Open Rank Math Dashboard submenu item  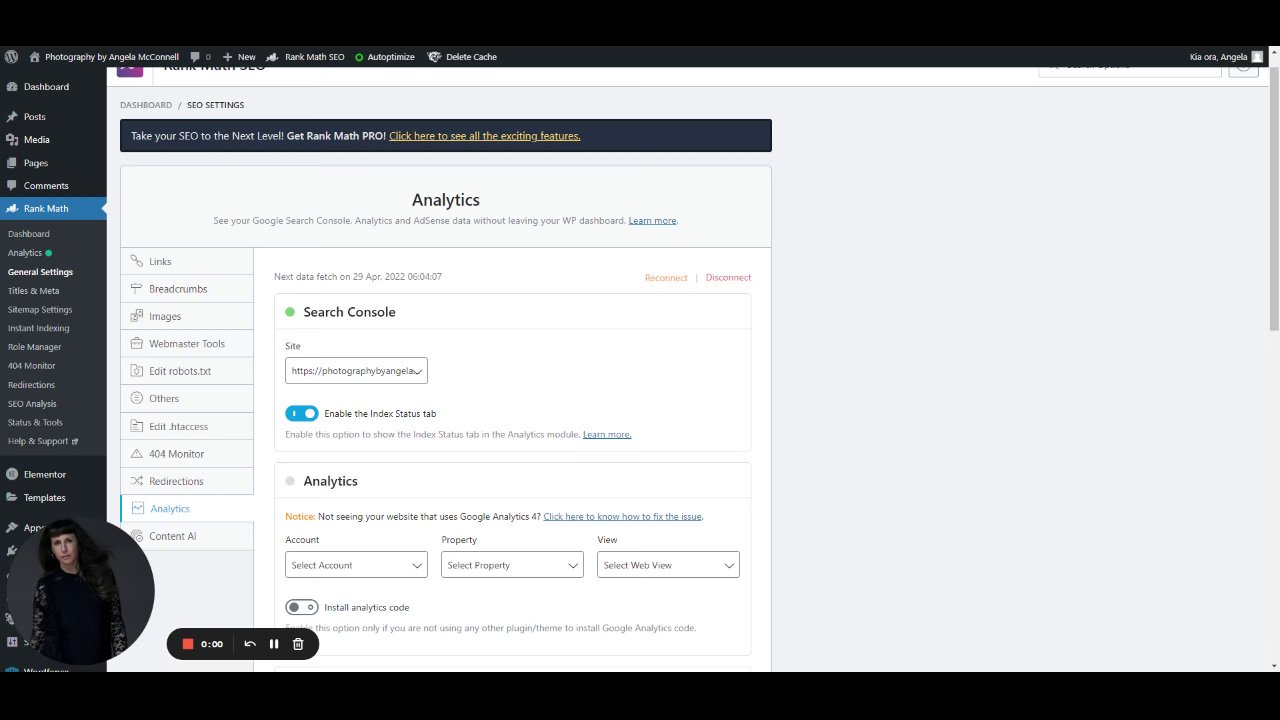[x=29, y=234]
